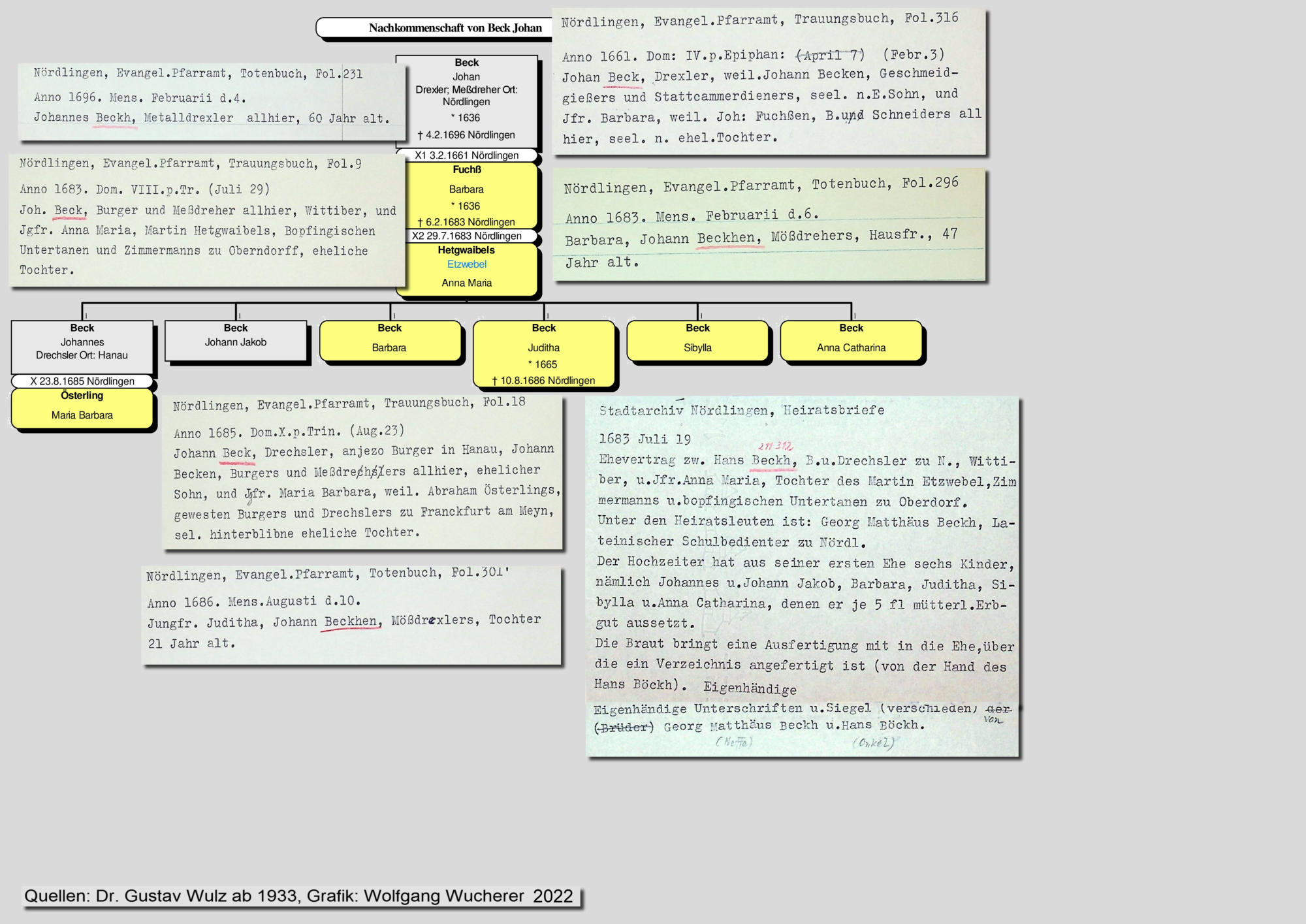Select the Beck Anna Catharina box
Screen dimensions: 1306x924
tap(852, 340)
